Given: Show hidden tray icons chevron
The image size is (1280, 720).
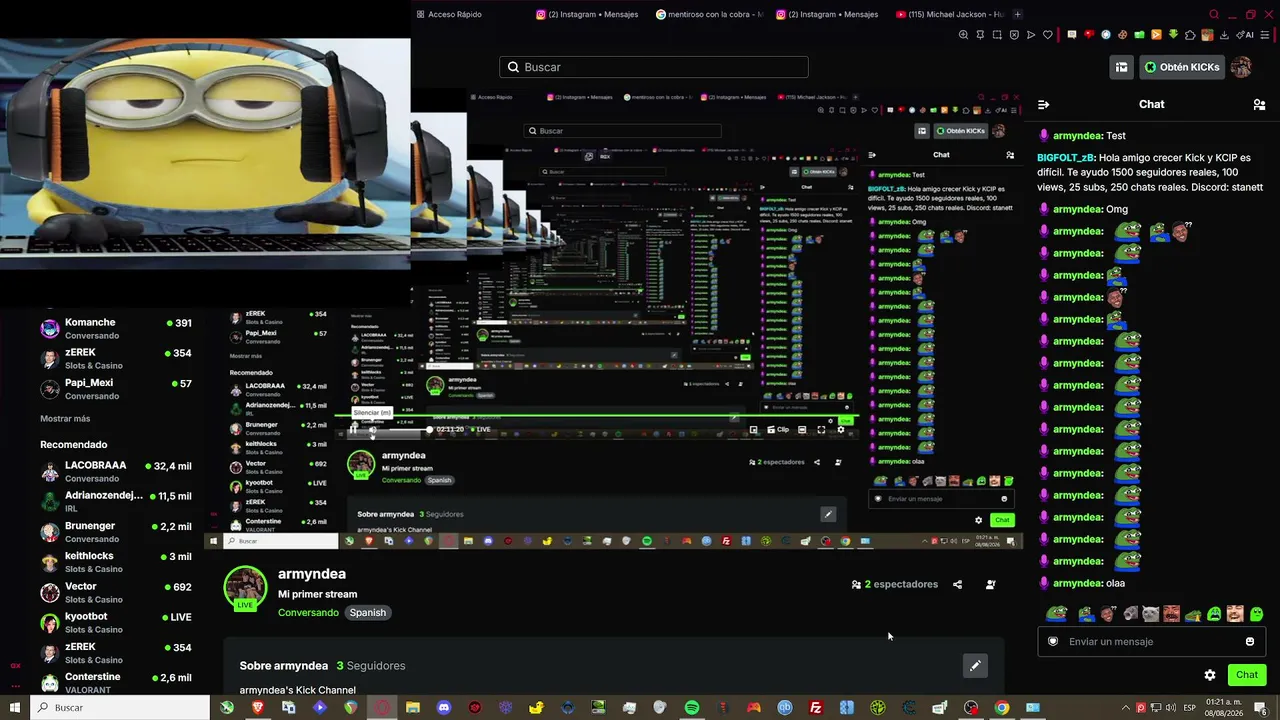Looking at the screenshot, I should pos(1125,708).
